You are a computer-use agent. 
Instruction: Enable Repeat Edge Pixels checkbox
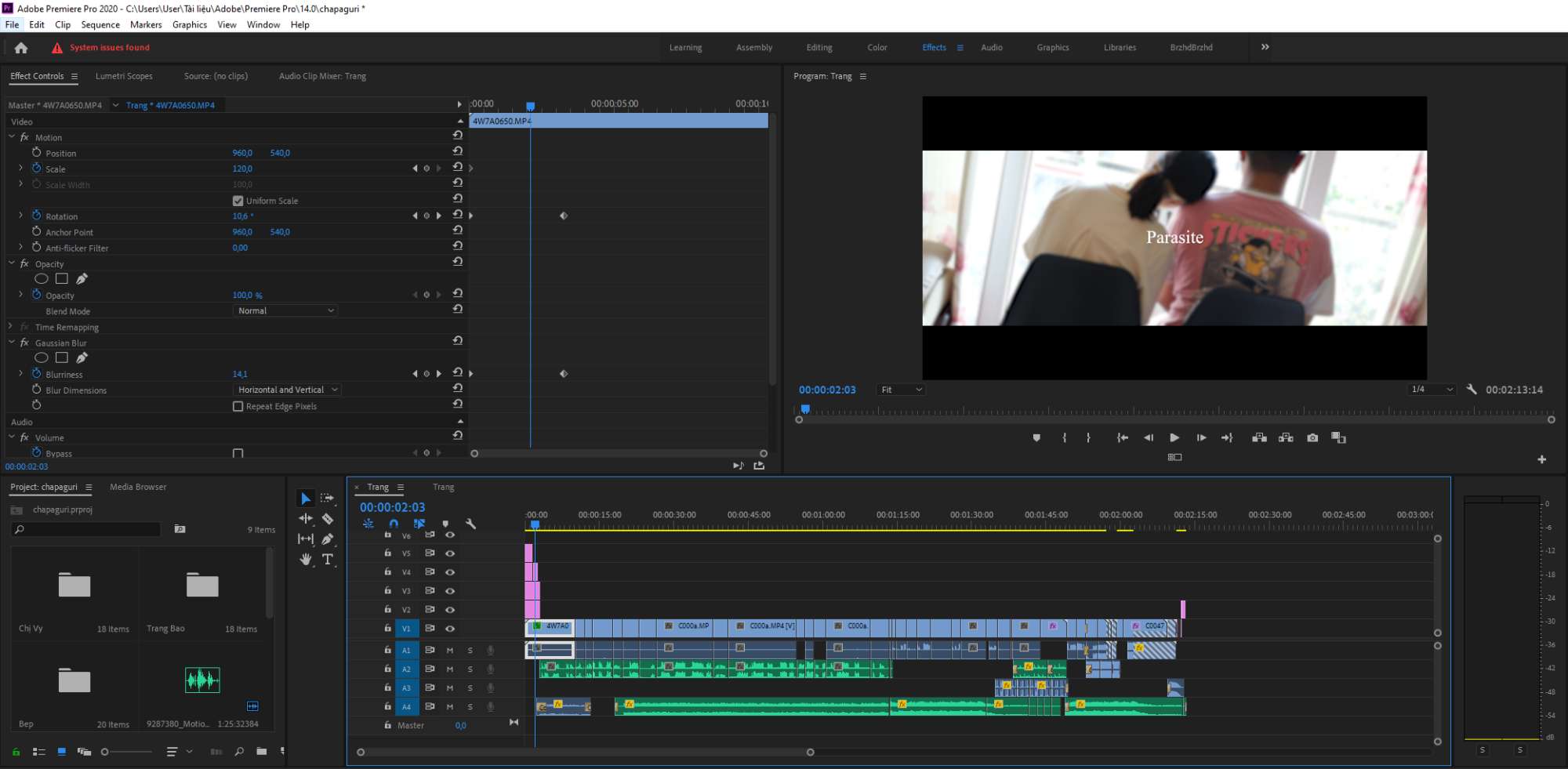pos(238,406)
